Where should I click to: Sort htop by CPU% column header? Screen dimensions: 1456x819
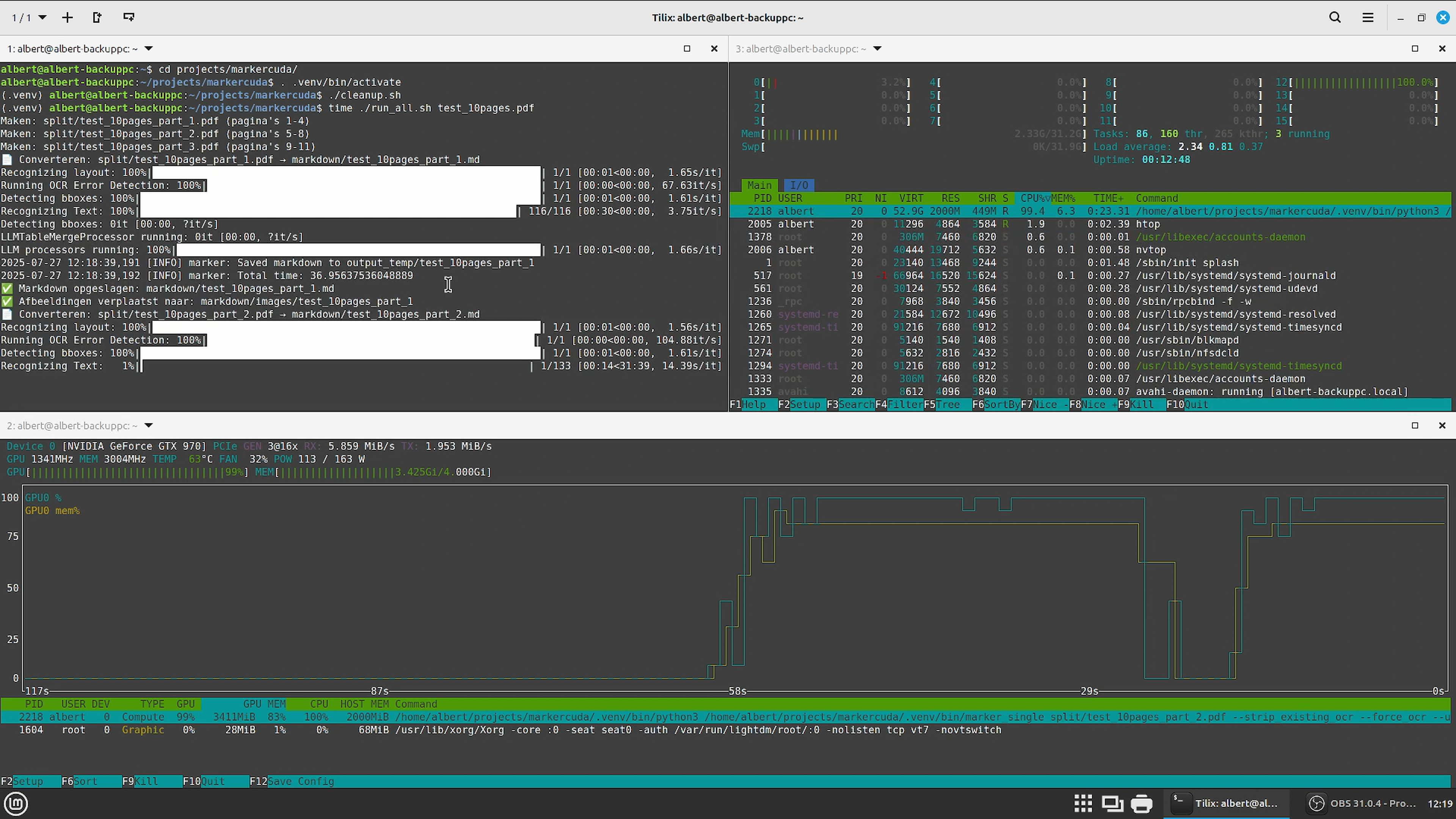pyautogui.click(x=1032, y=198)
